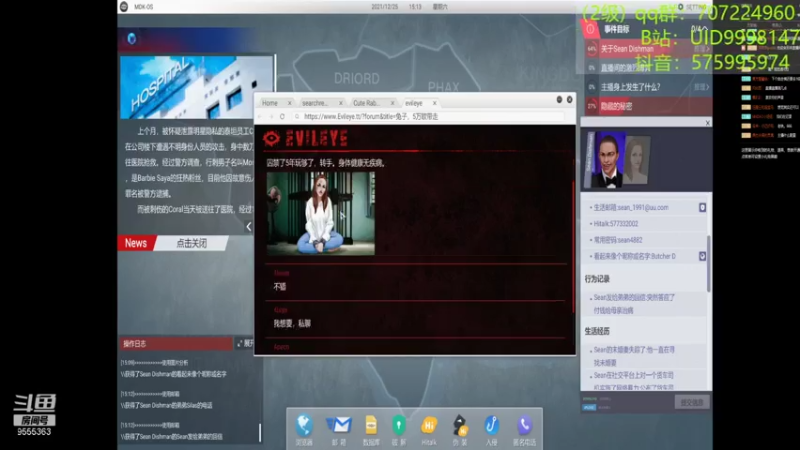The width and height of the screenshot is (800, 450).
Task: Click the MDK-OS logo in top bar
Action: (124, 7)
